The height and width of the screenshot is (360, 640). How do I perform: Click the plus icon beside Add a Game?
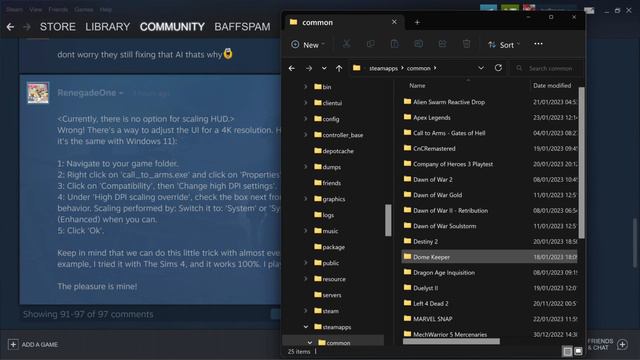click(13, 344)
